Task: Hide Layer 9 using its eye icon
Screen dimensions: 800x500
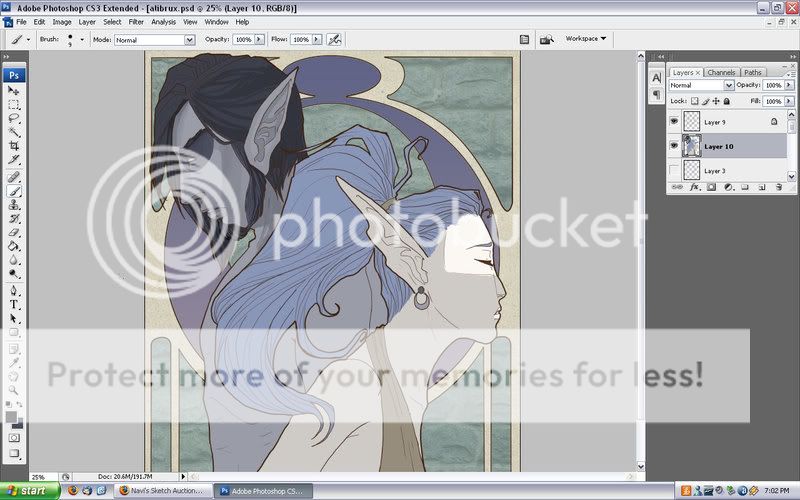Action: (x=674, y=121)
